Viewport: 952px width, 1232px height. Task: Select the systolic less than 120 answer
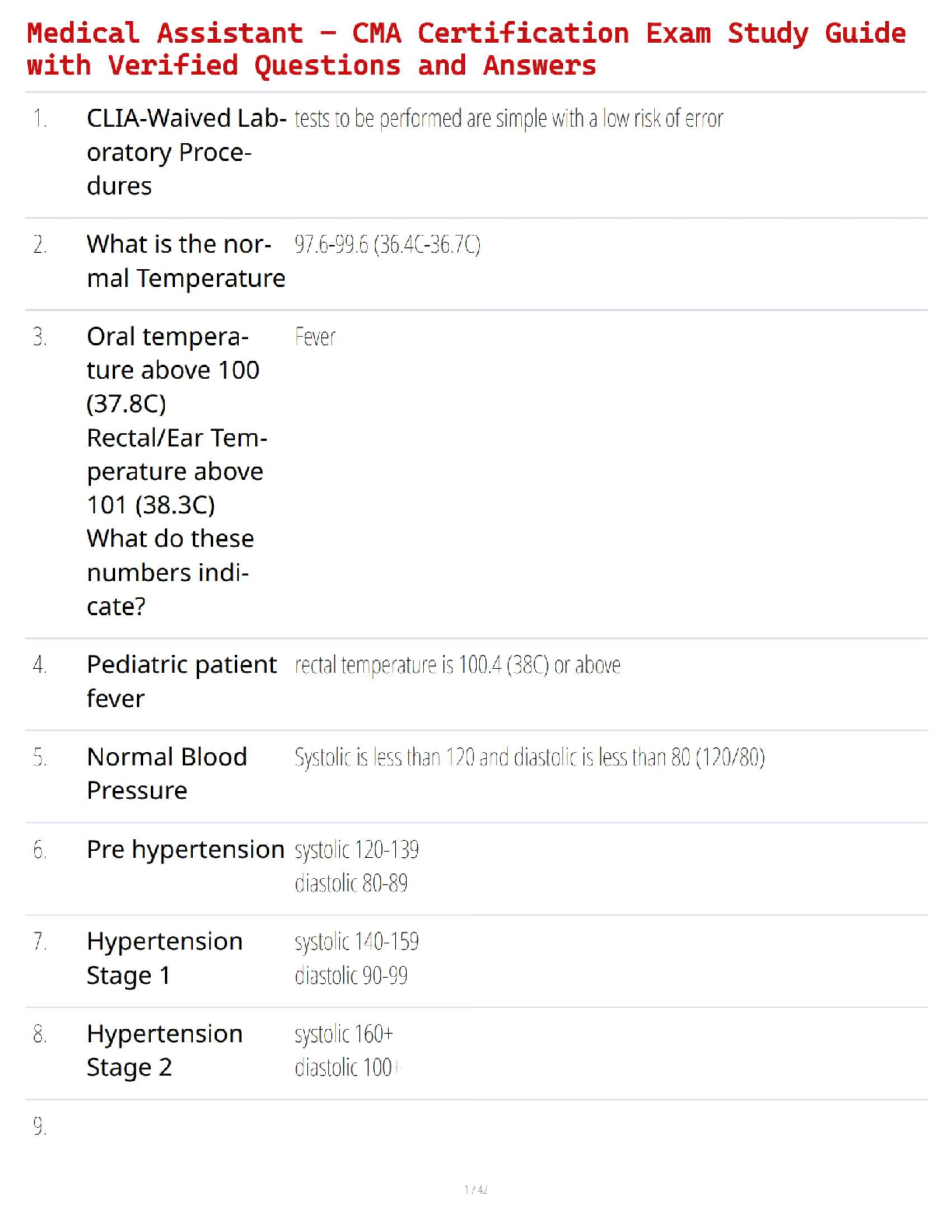[x=529, y=758]
